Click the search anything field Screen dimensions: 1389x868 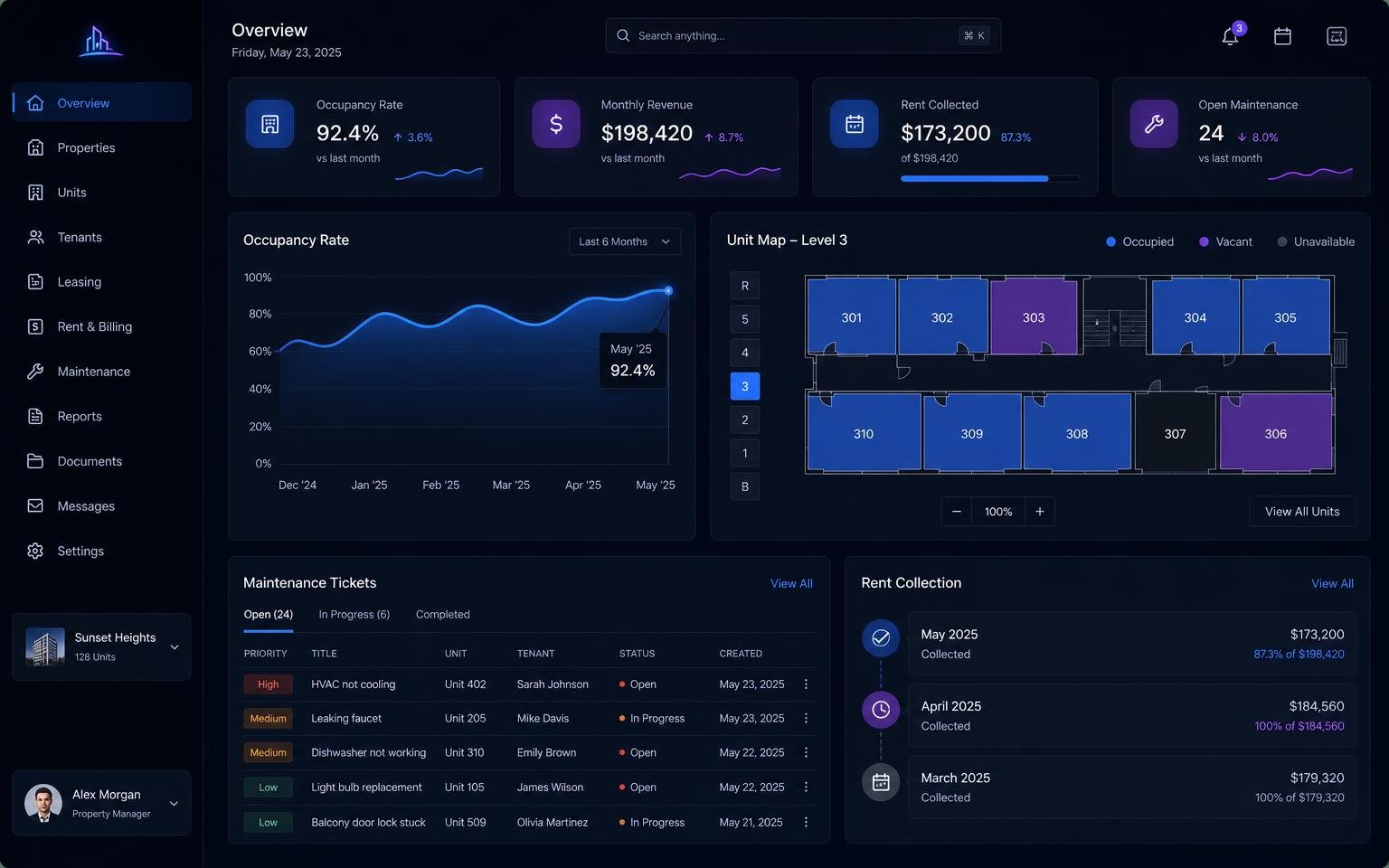pos(803,35)
